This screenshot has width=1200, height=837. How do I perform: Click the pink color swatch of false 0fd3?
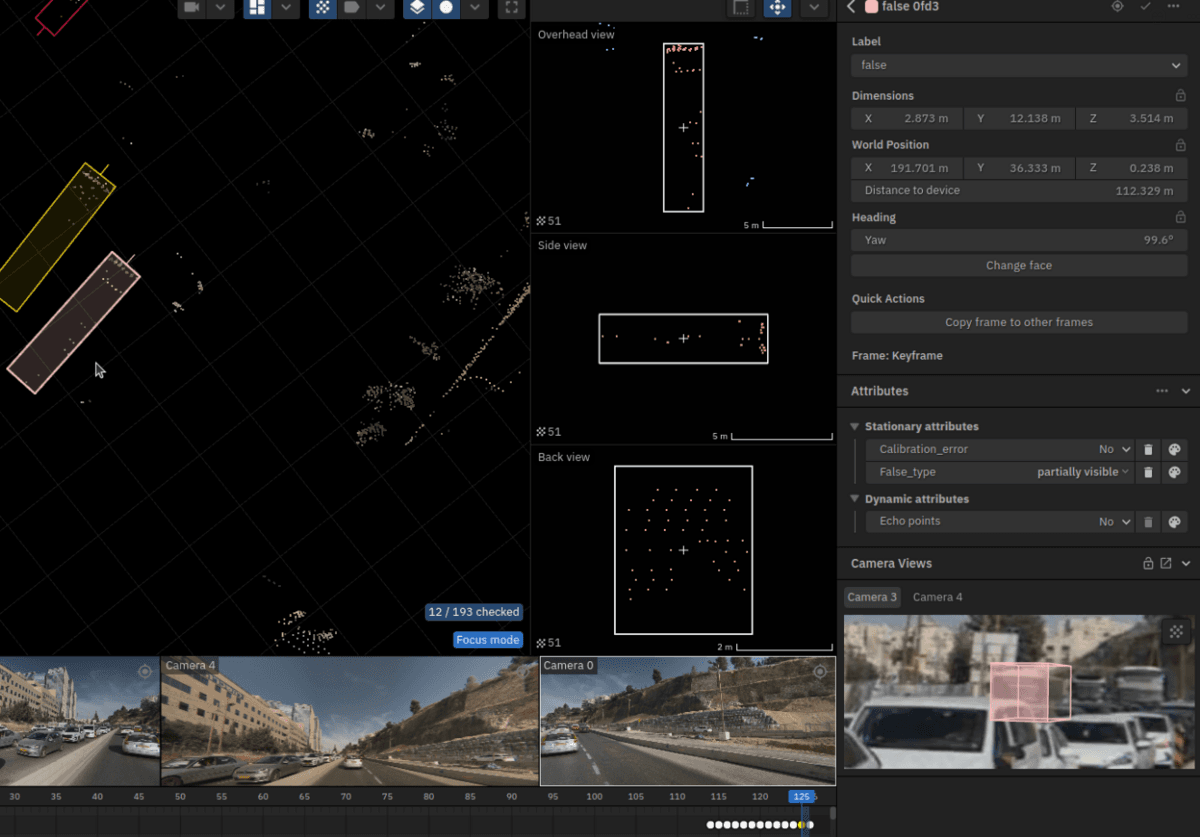871,6
